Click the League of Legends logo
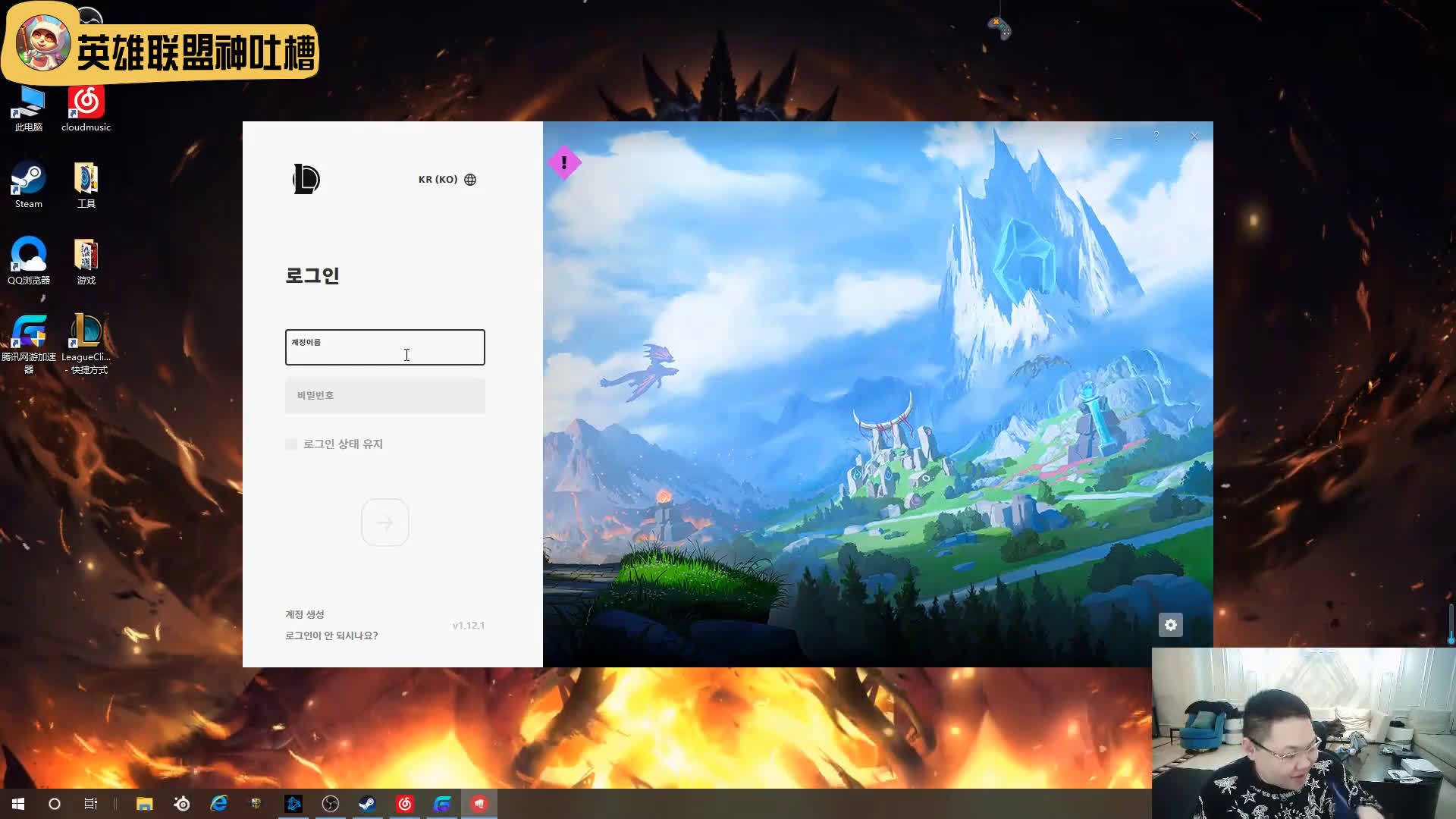 [306, 179]
